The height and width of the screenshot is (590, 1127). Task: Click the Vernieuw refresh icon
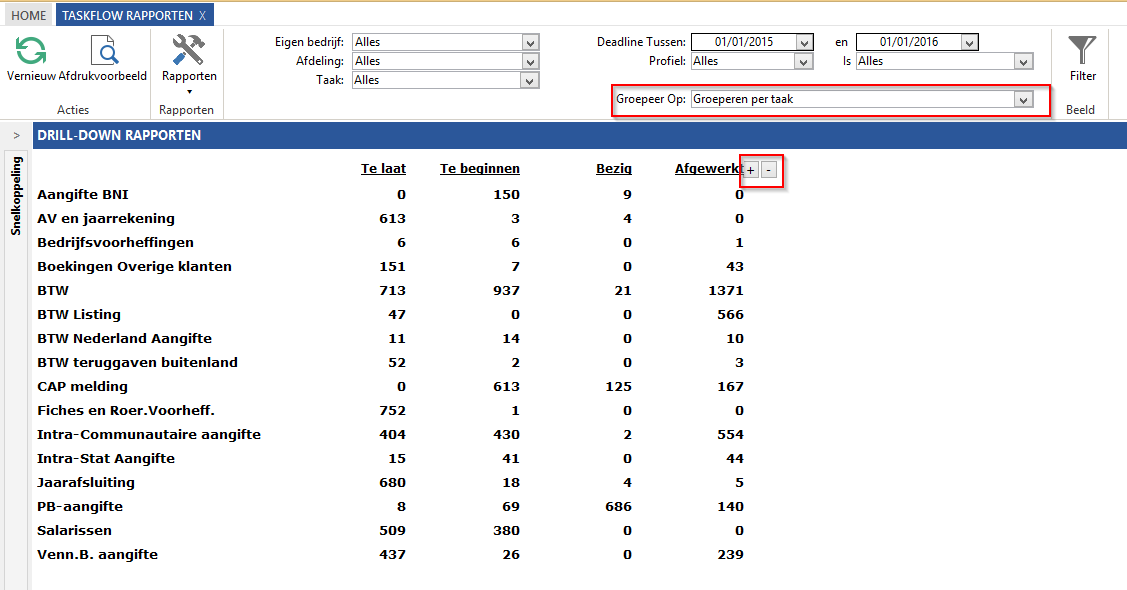31,51
